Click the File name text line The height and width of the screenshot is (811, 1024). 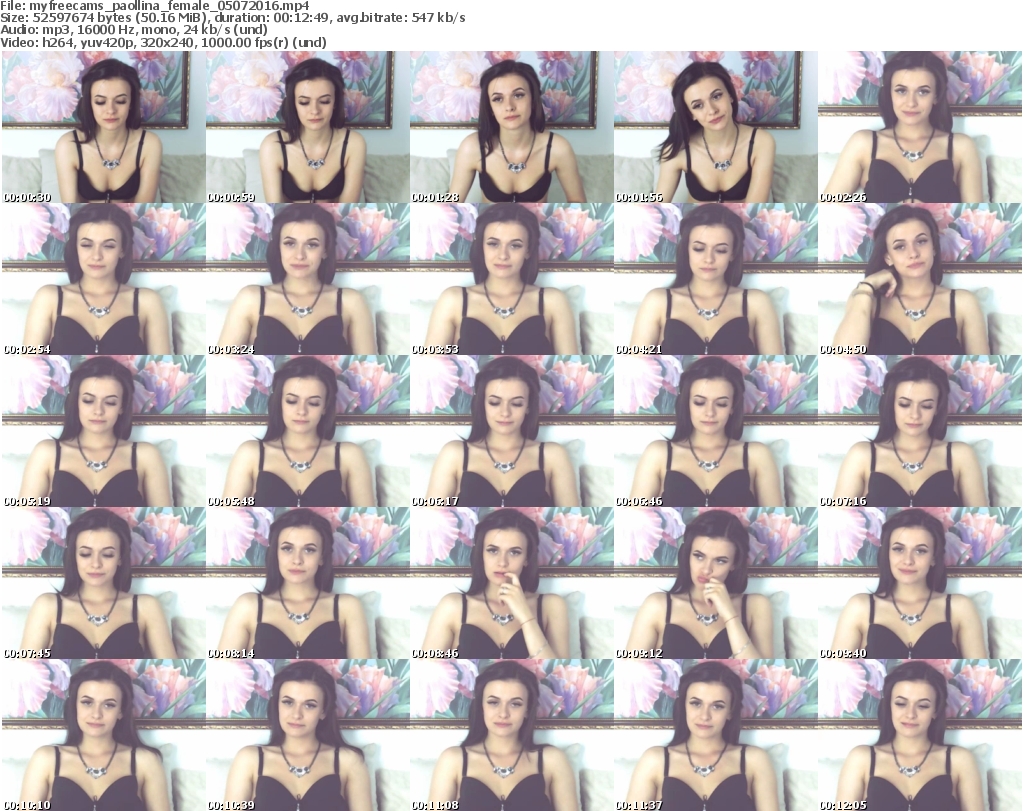[155, 6]
